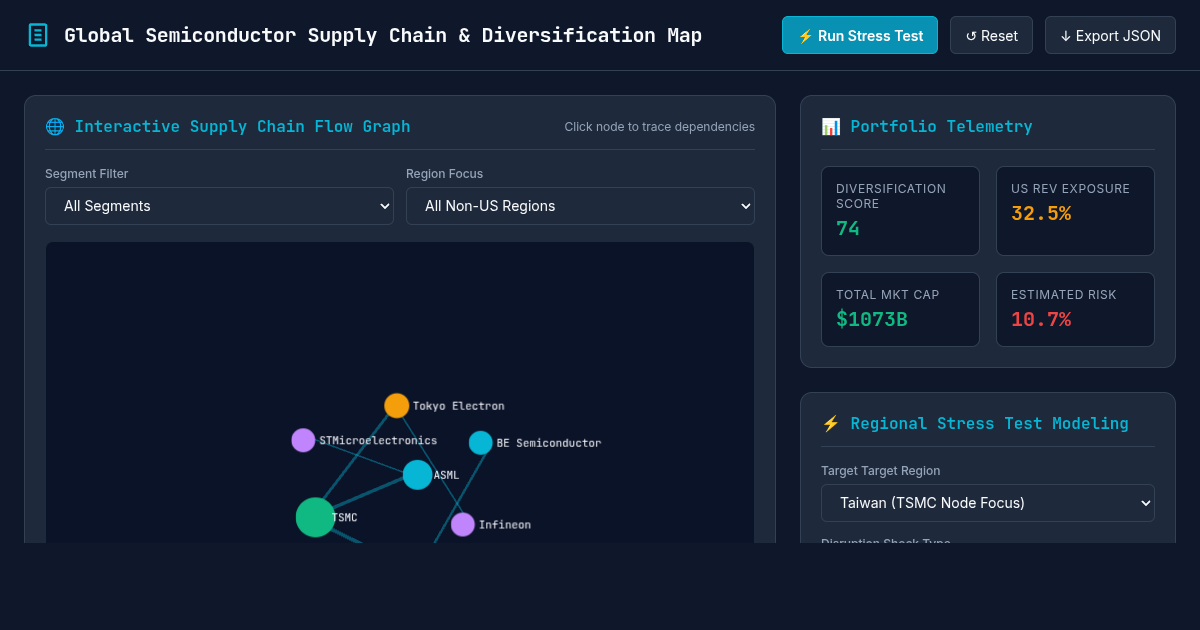
Task: Click the US Rev Exposure card
Action: tap(1075, 211)
